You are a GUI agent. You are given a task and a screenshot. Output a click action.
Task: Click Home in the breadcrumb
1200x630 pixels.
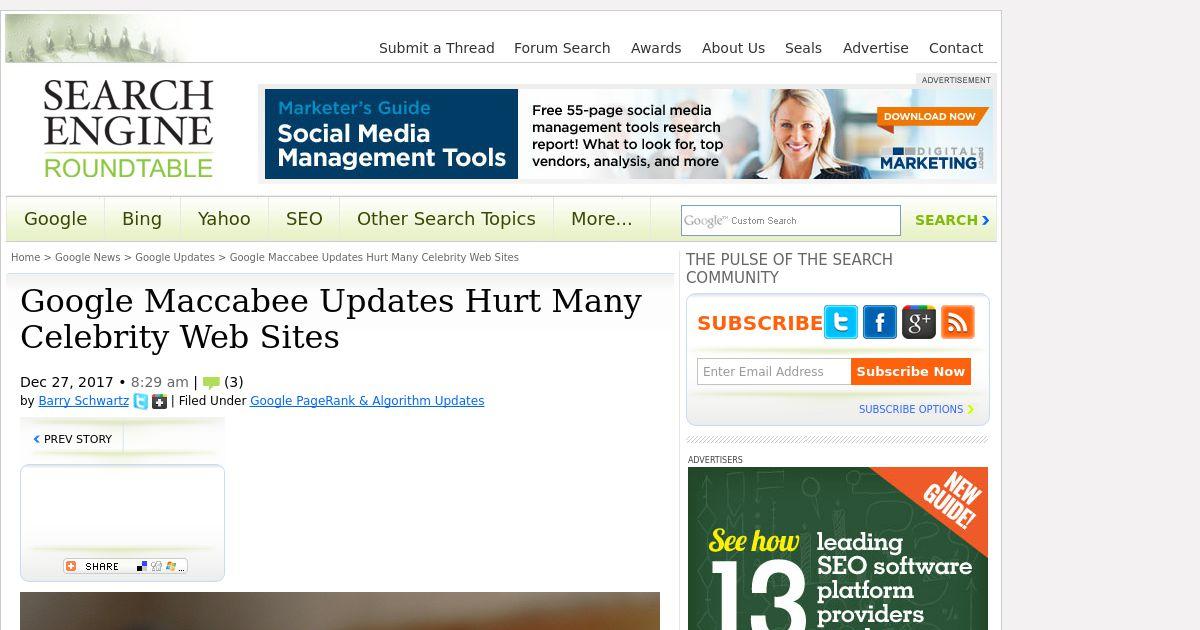coord(26,257)
